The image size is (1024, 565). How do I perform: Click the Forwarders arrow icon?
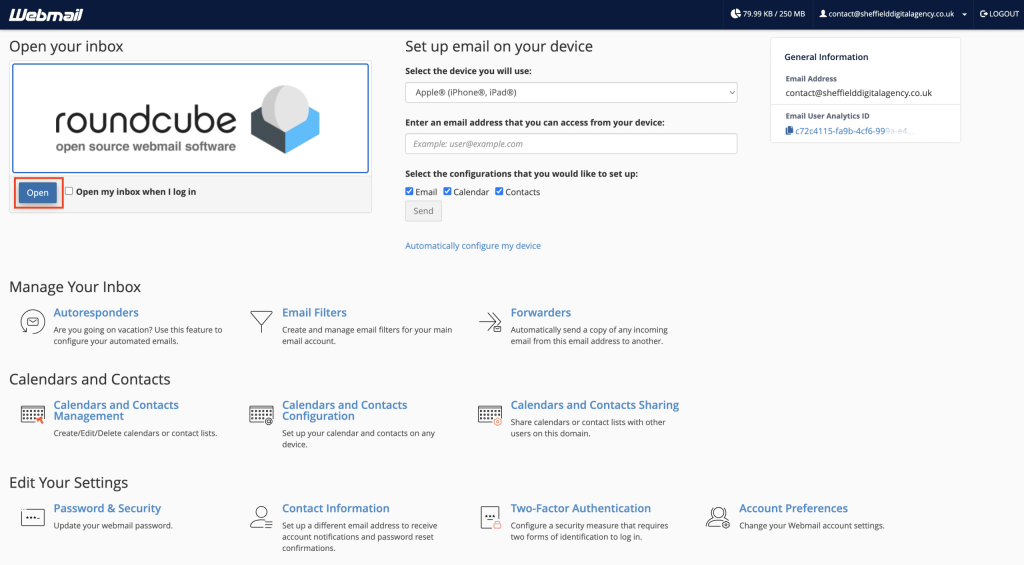[490, 321]
